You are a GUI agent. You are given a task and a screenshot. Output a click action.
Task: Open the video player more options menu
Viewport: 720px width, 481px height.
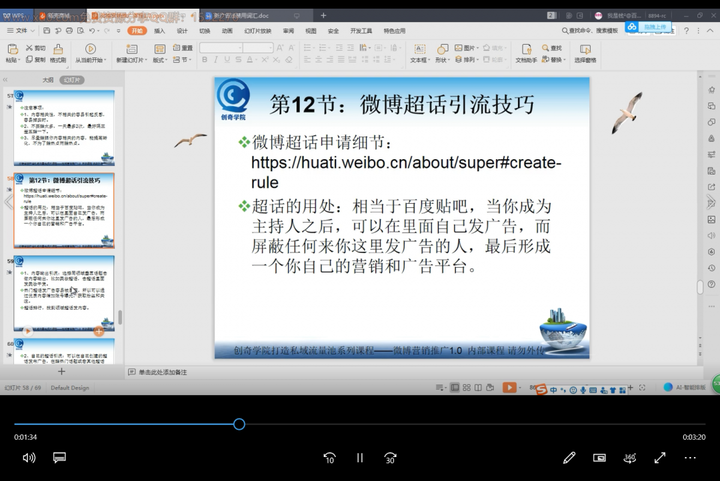(690, 458)
